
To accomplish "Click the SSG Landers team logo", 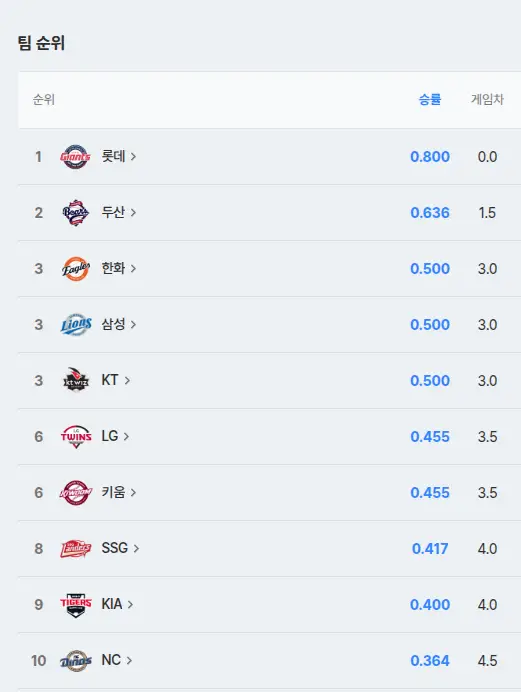I will 75,549.
